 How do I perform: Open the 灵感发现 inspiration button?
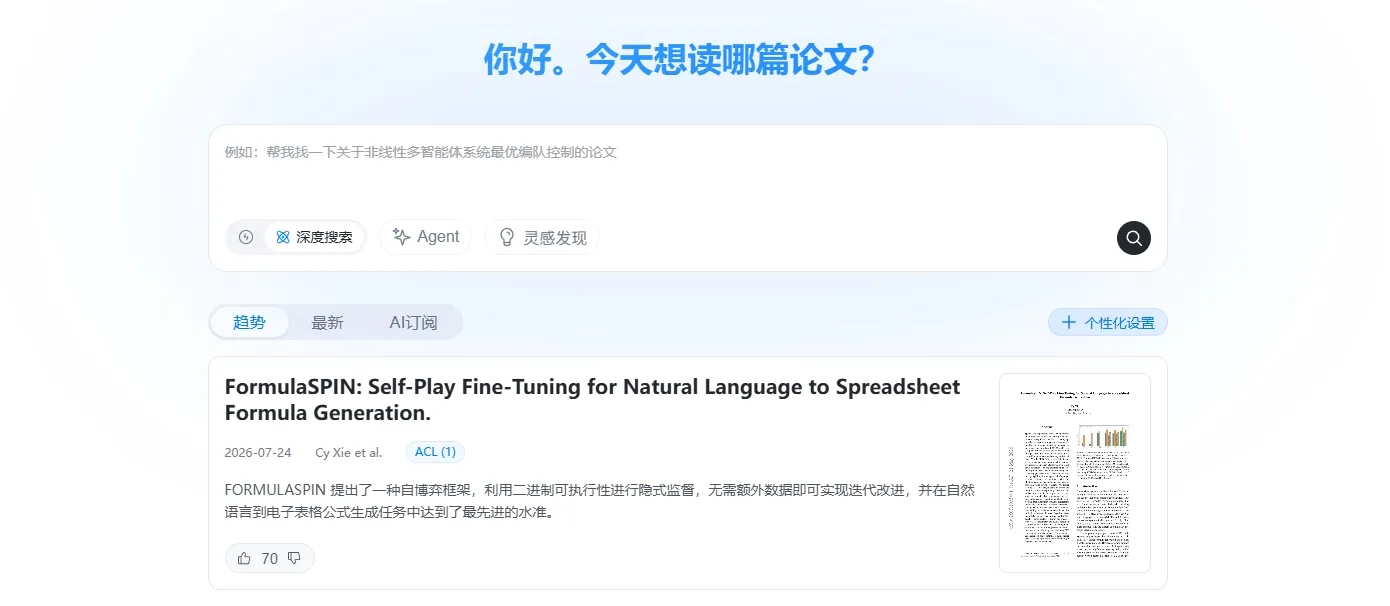[x=542, y=237]
